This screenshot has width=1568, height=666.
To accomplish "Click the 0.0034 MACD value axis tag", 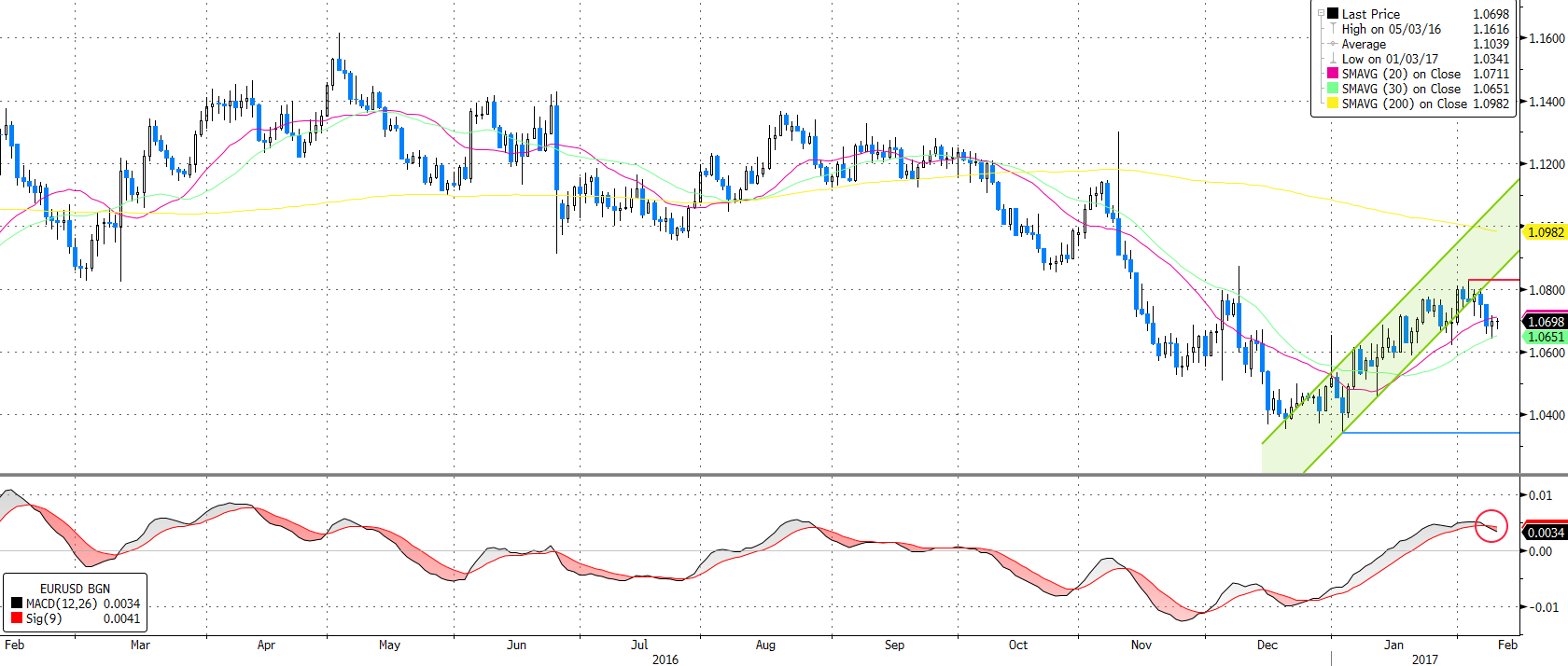I will point(1546,533).
